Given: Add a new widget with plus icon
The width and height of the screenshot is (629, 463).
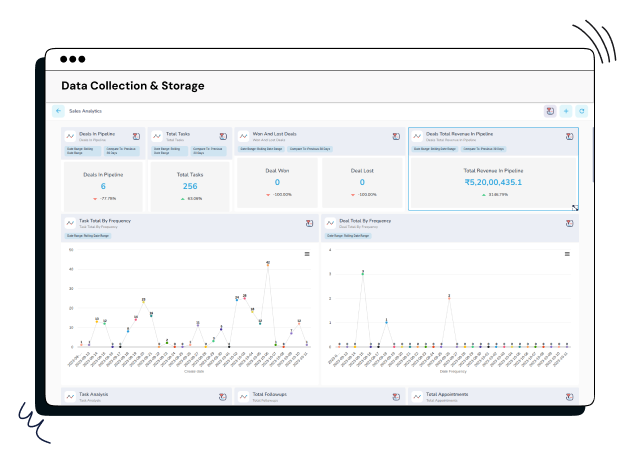Looking at the screenshot, I should pyautogui.click(x=566, y=111).
